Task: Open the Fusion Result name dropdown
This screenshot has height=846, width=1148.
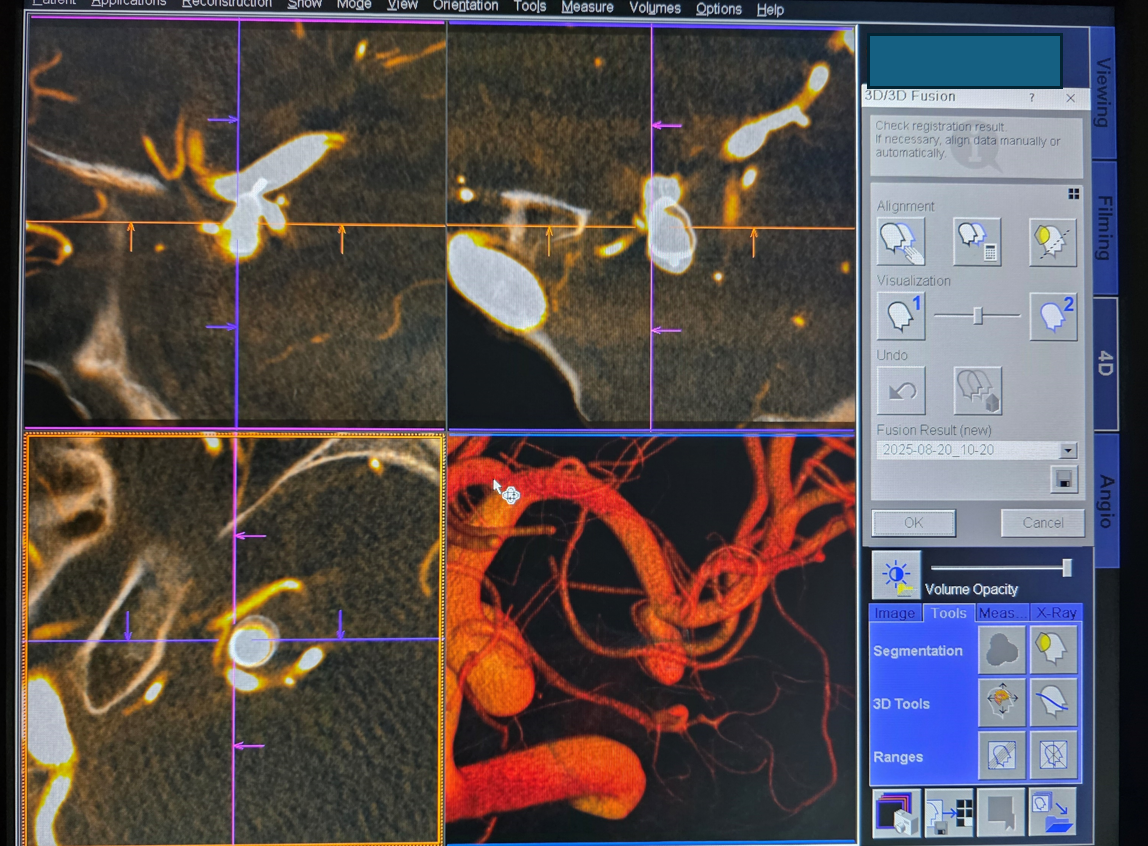Action: [1068, 451]
